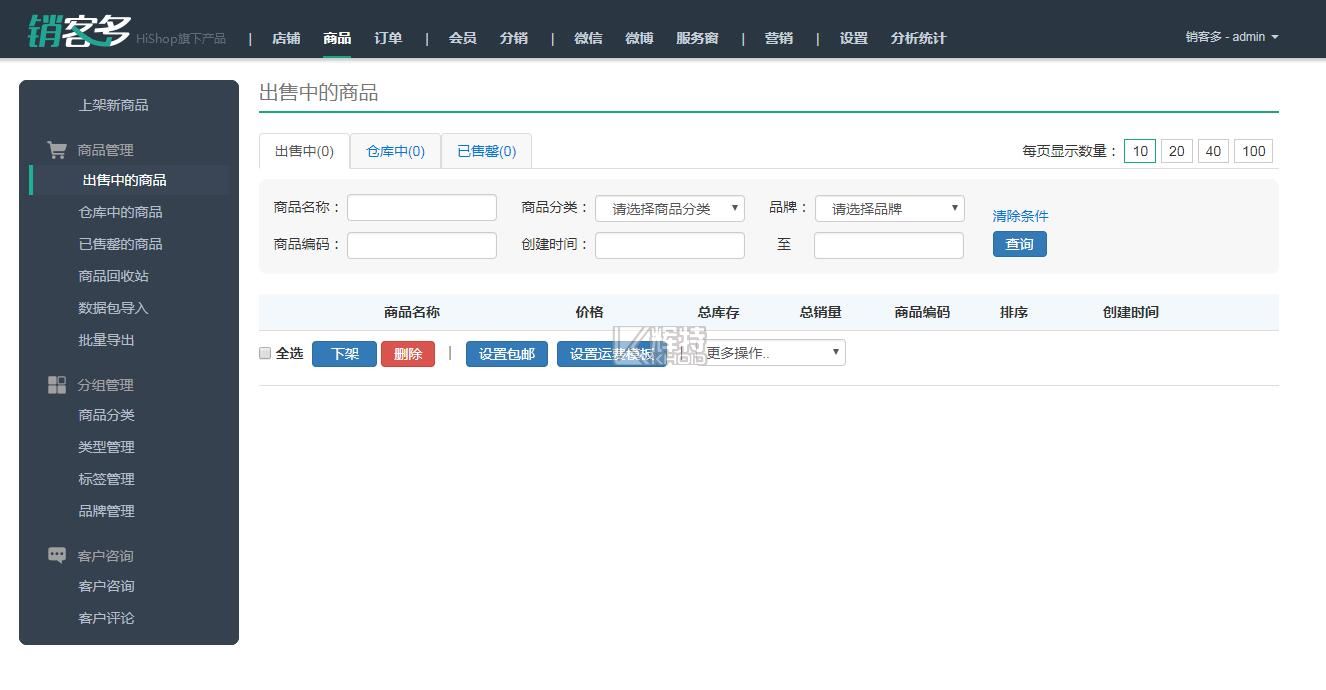This screenshot has width=1326, height=690.
Task: Click the grid icon beside 分组管理
Action: pyautogui.click(x=57, y=384)
